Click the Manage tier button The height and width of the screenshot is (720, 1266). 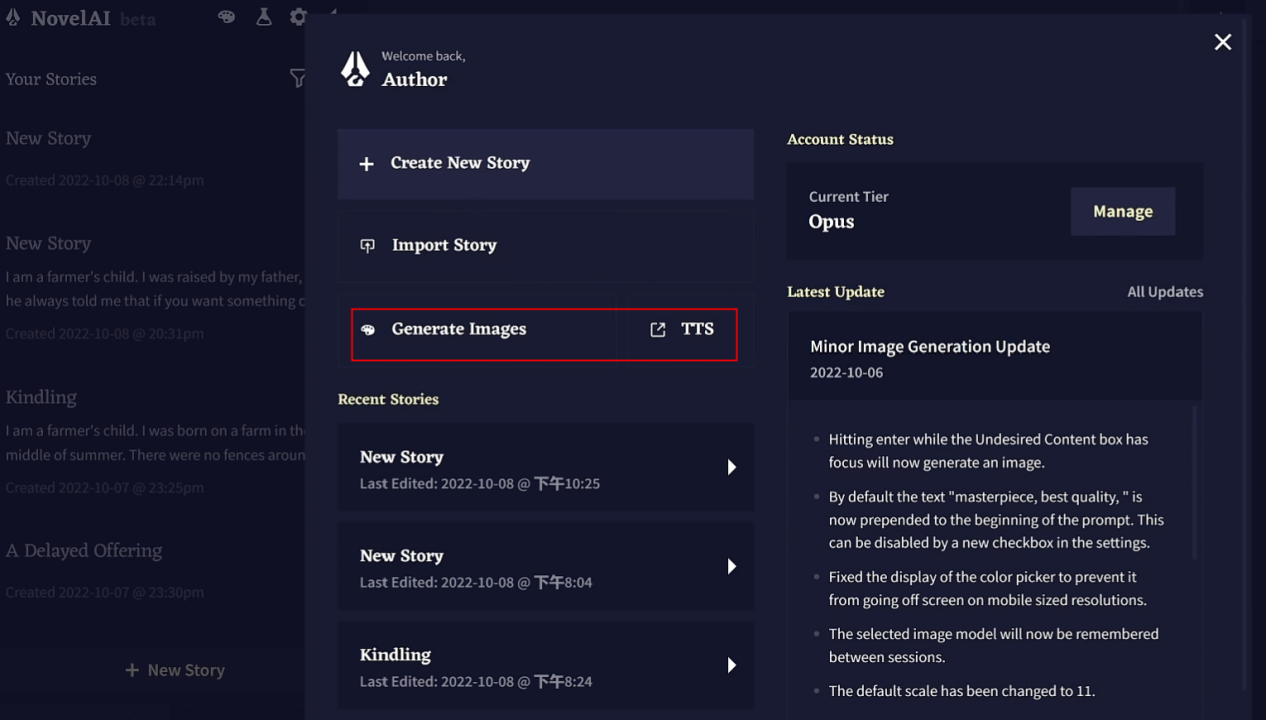1122,212
